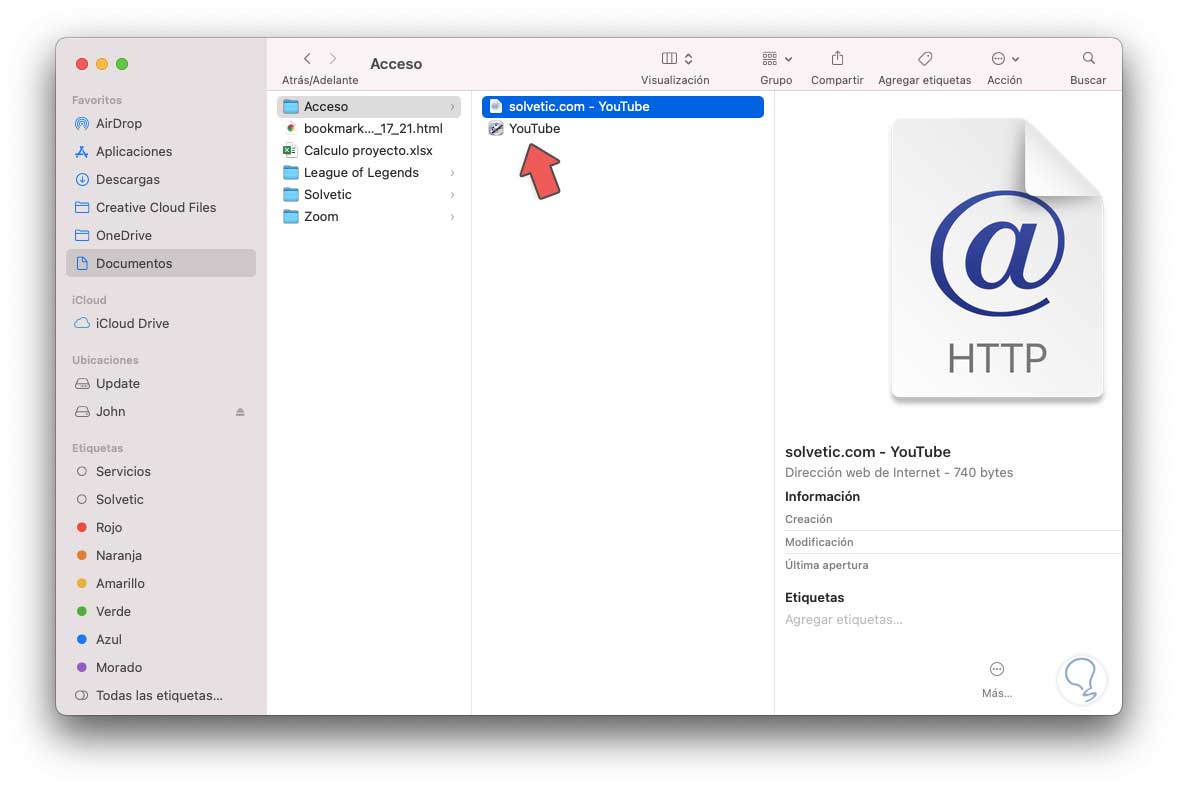Click the Información heading in preview
The image size is (1178, 789).
(822, 497)
